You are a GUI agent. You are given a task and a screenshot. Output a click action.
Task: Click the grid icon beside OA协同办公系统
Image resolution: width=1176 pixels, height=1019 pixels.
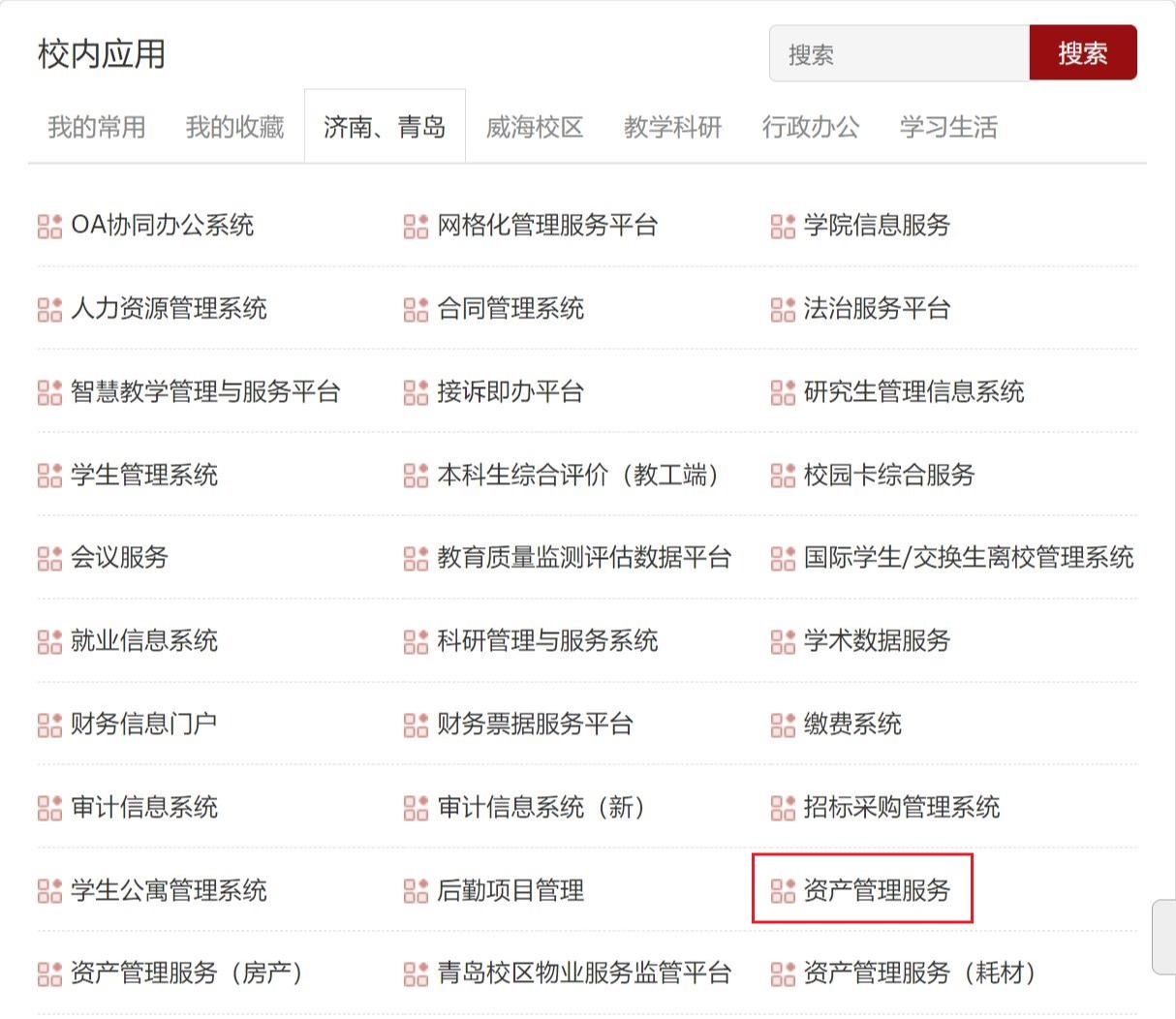49,227
